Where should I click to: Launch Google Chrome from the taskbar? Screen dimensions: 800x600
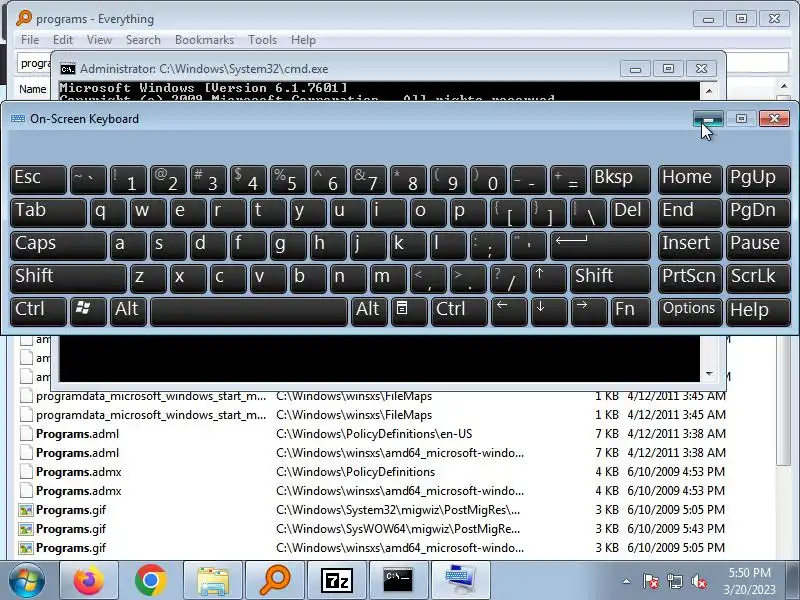pos(151,580)
